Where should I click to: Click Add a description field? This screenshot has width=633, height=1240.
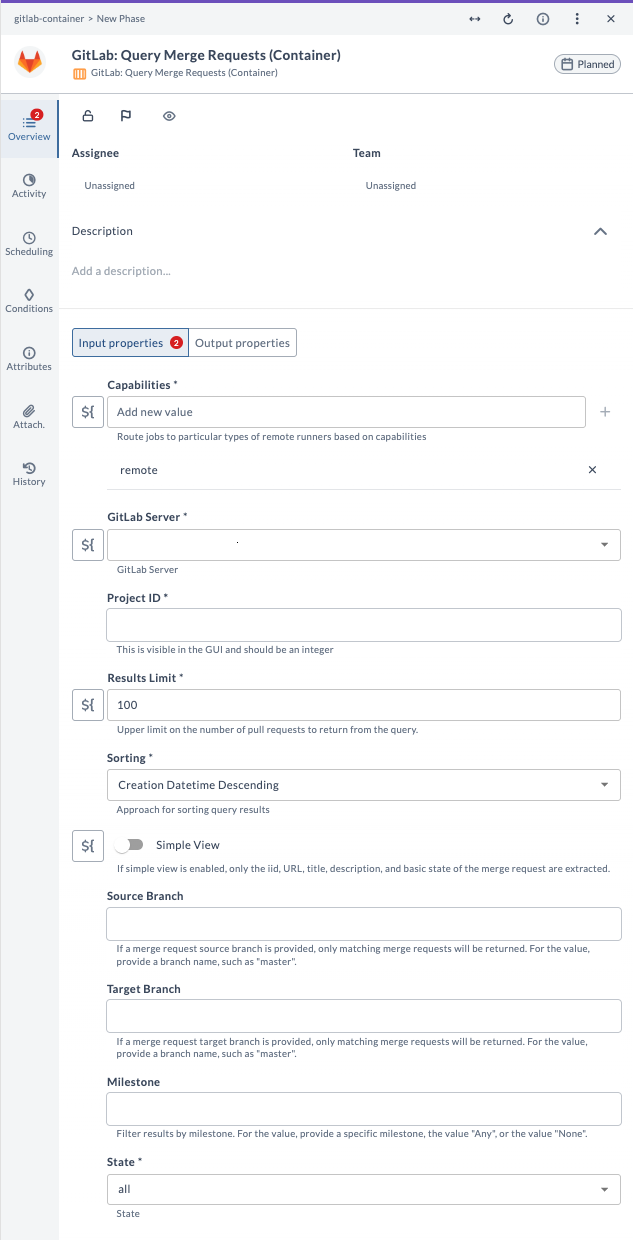click(x=121, y=271)
